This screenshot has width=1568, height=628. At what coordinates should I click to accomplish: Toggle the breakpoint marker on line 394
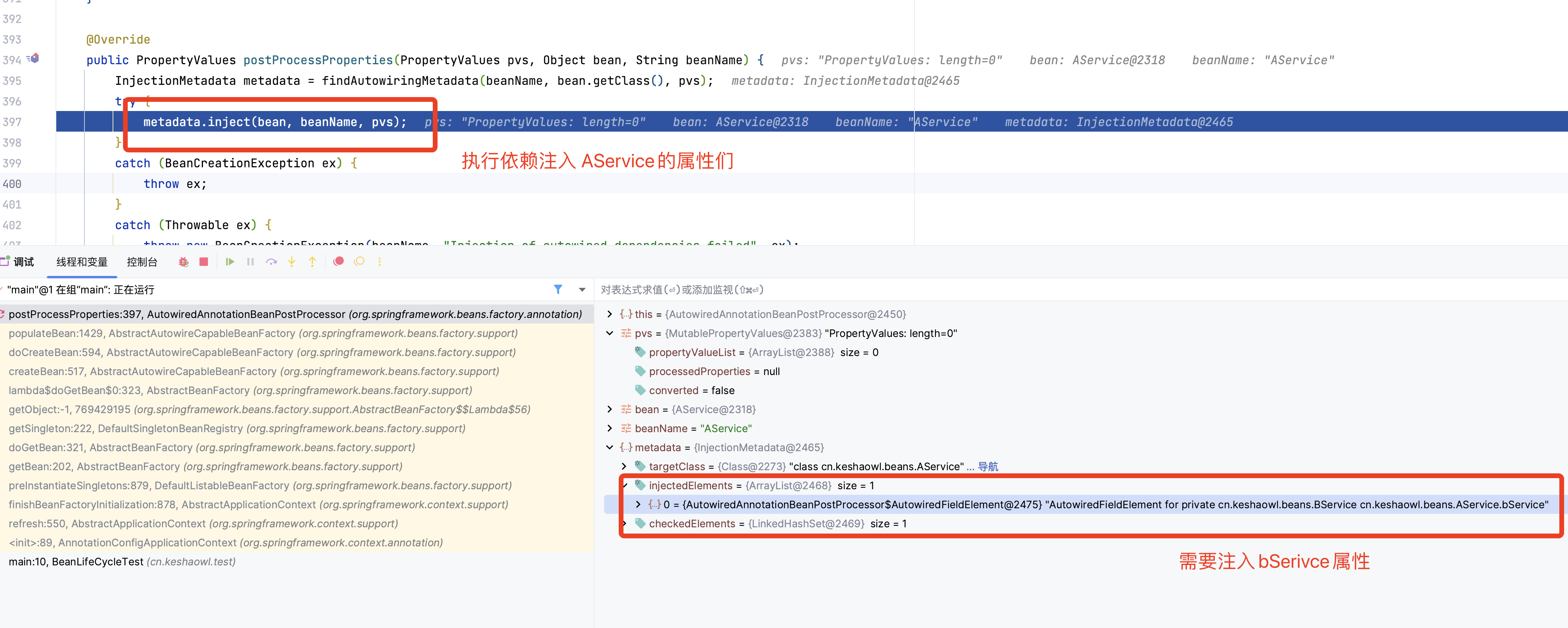[35, 58]
